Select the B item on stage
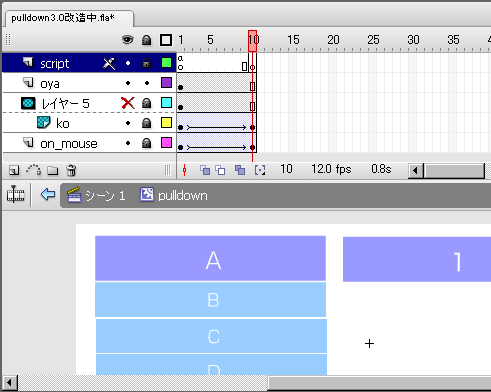 (210, 299)
